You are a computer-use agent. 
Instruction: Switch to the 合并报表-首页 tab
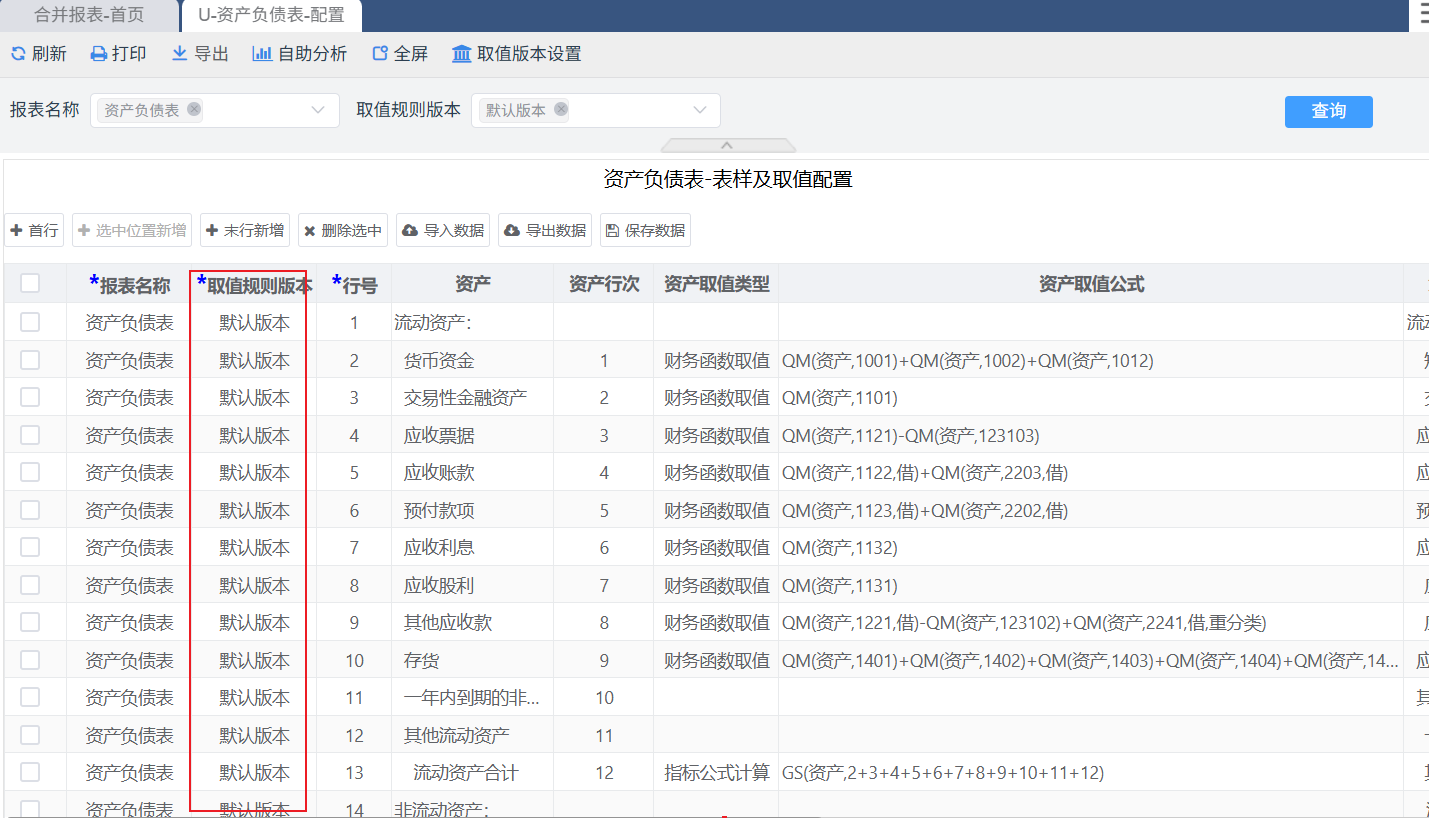pos(89,15)
